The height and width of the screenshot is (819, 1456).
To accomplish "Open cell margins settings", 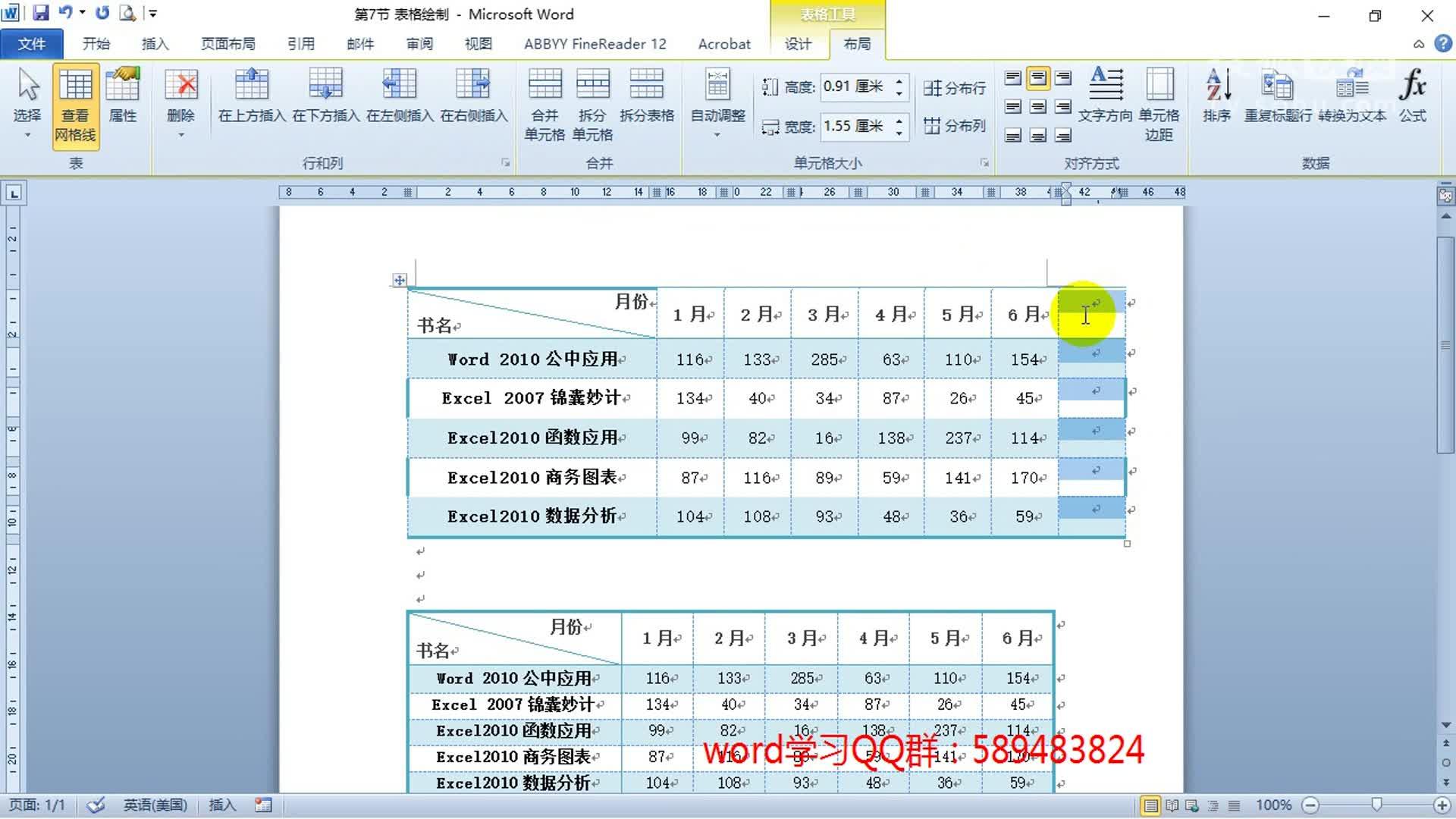I will (x=1159, y=106).
